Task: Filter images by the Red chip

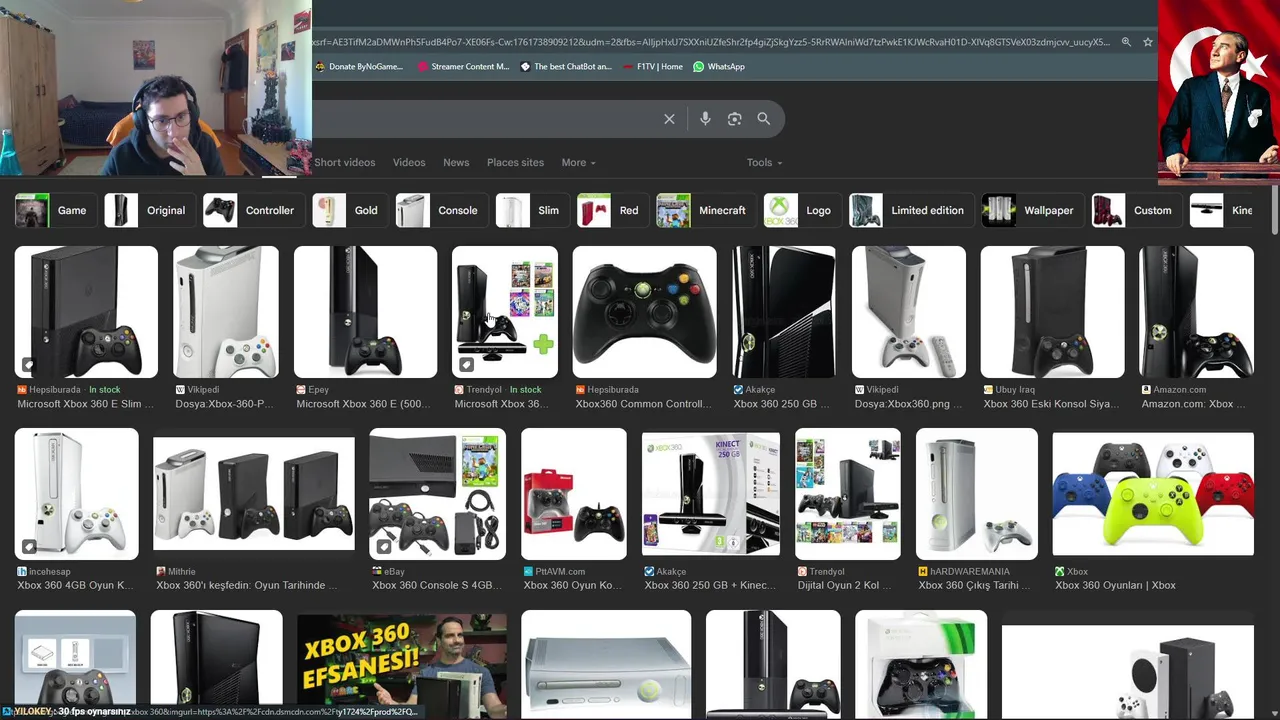Action: (x=613, y=210)
